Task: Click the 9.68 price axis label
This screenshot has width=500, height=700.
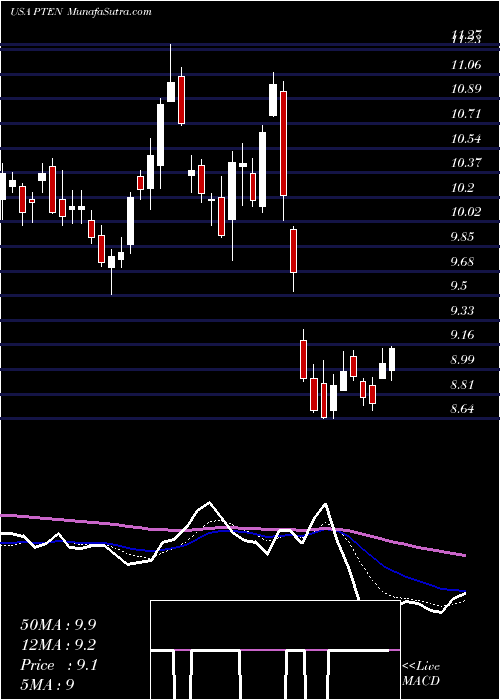Action: coord(462,261)
